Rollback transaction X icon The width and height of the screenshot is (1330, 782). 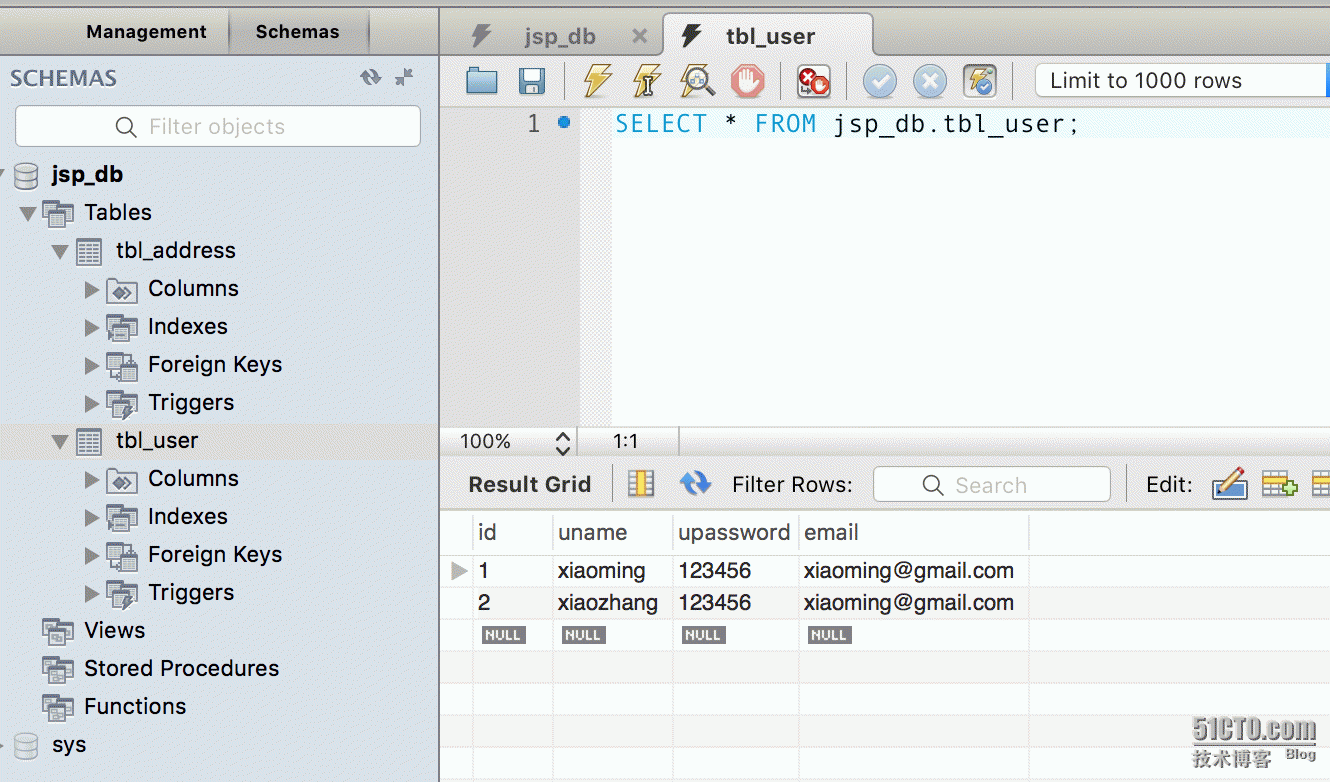pyautogui.click(x=929, y=81)
